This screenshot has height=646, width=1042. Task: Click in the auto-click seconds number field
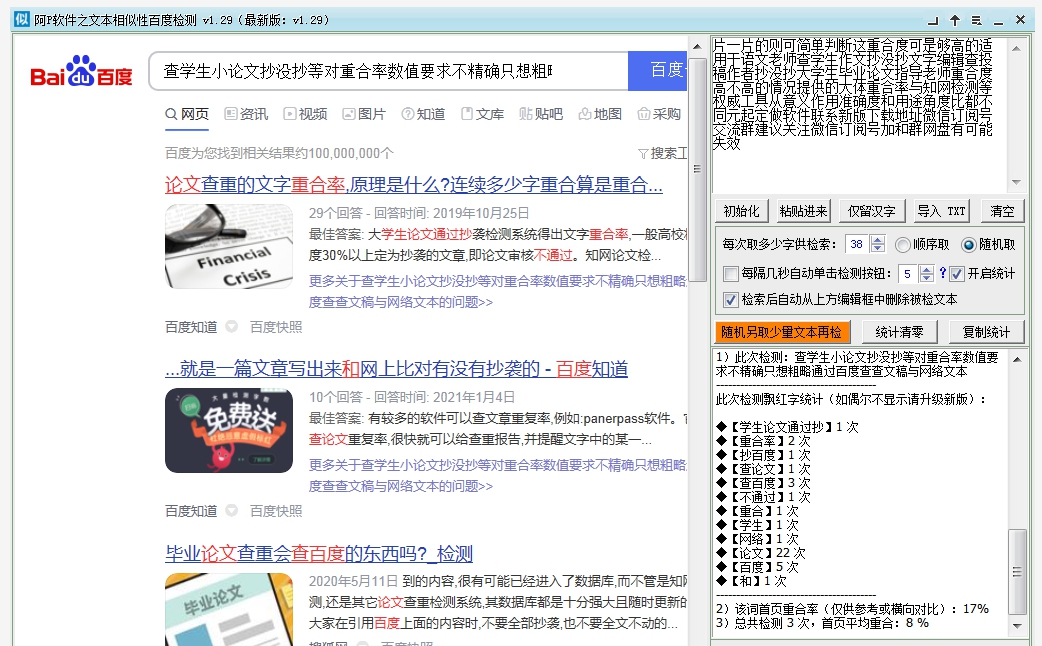tap(908, 273)
